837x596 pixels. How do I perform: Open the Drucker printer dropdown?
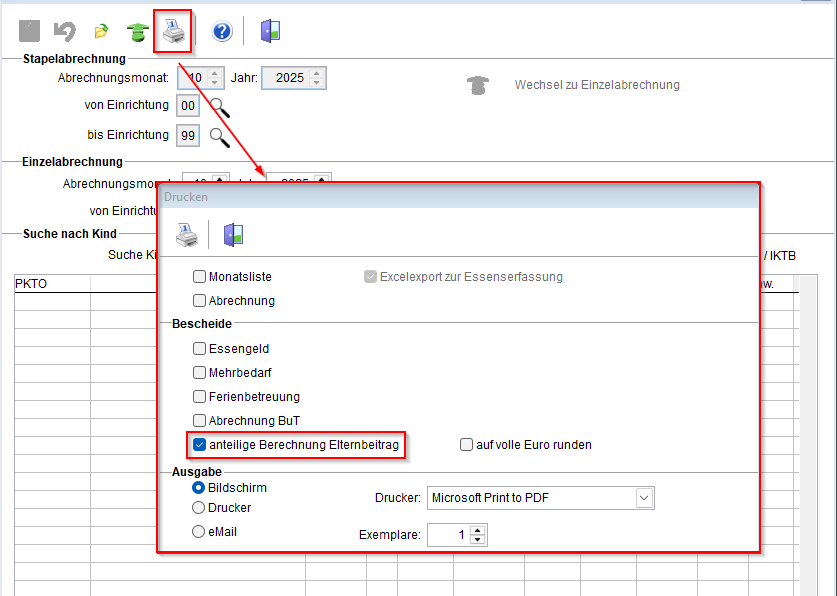[x=643, y=497]
